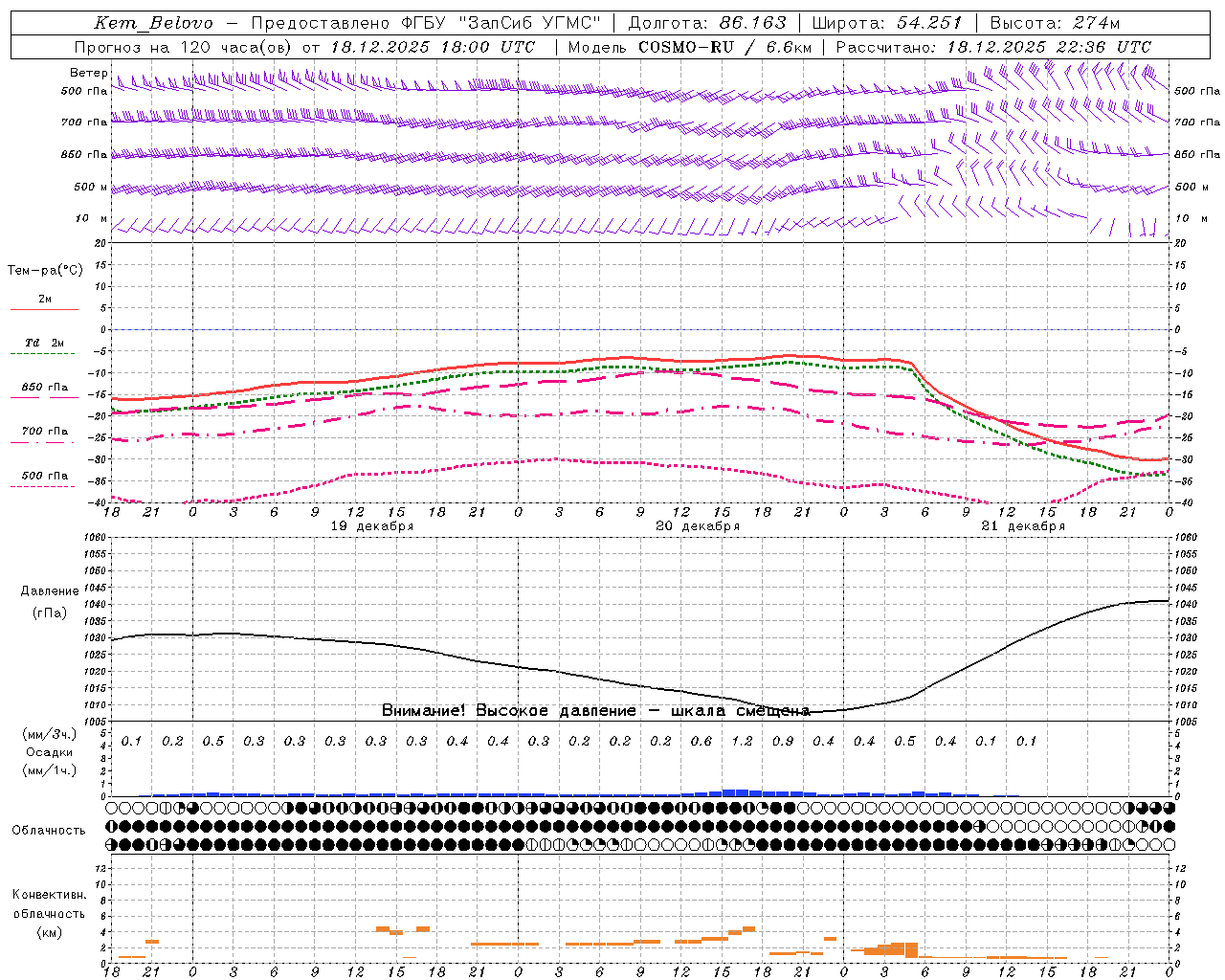Click the 'Высота: 274м' header value
The width and height of the screenshot is (1225, 980).
coord(1055,23)
